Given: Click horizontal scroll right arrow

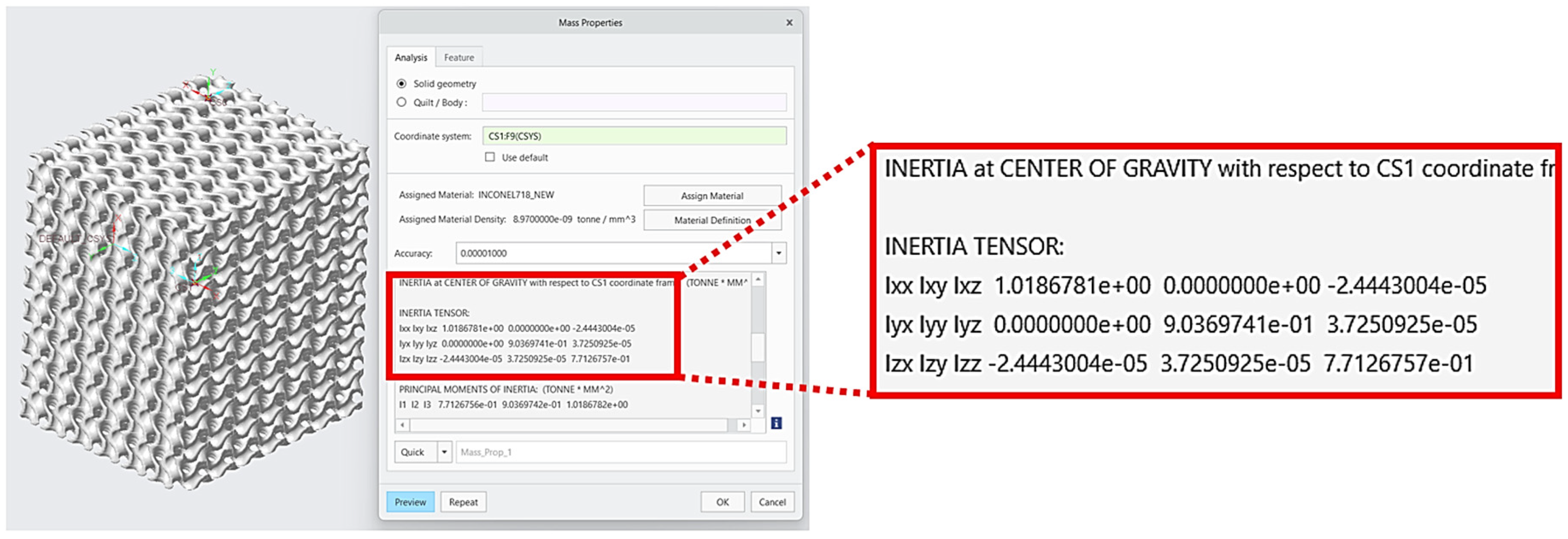Looking at the screenshot, I should tap(743, 424).
